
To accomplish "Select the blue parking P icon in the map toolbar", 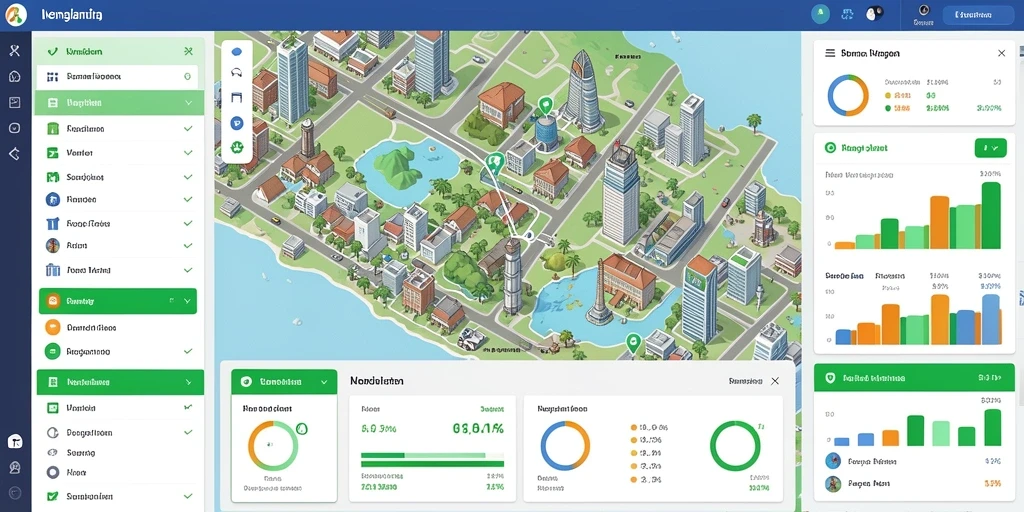I will point(236,122).
